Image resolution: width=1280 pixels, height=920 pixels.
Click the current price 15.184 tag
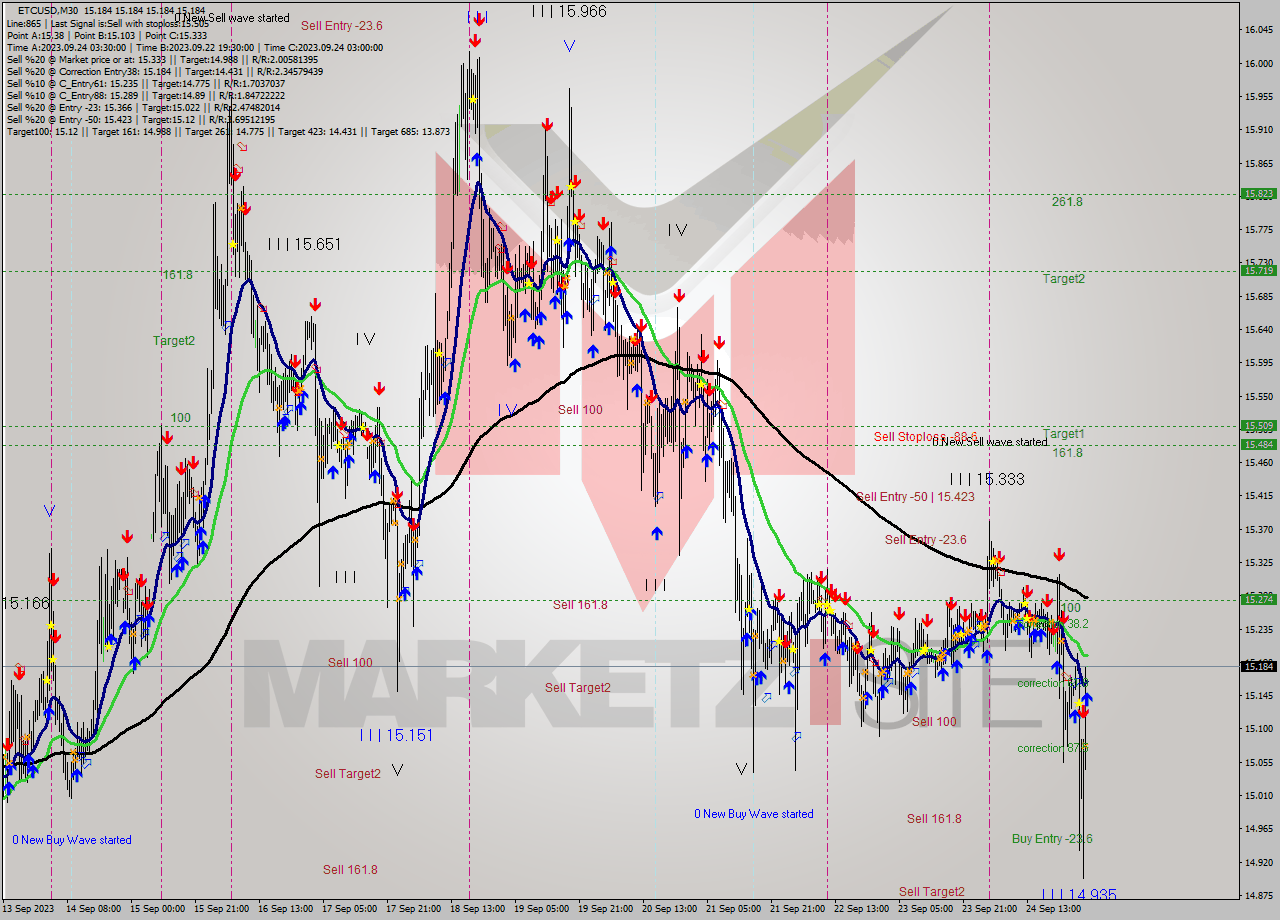tap(1257, 666)
